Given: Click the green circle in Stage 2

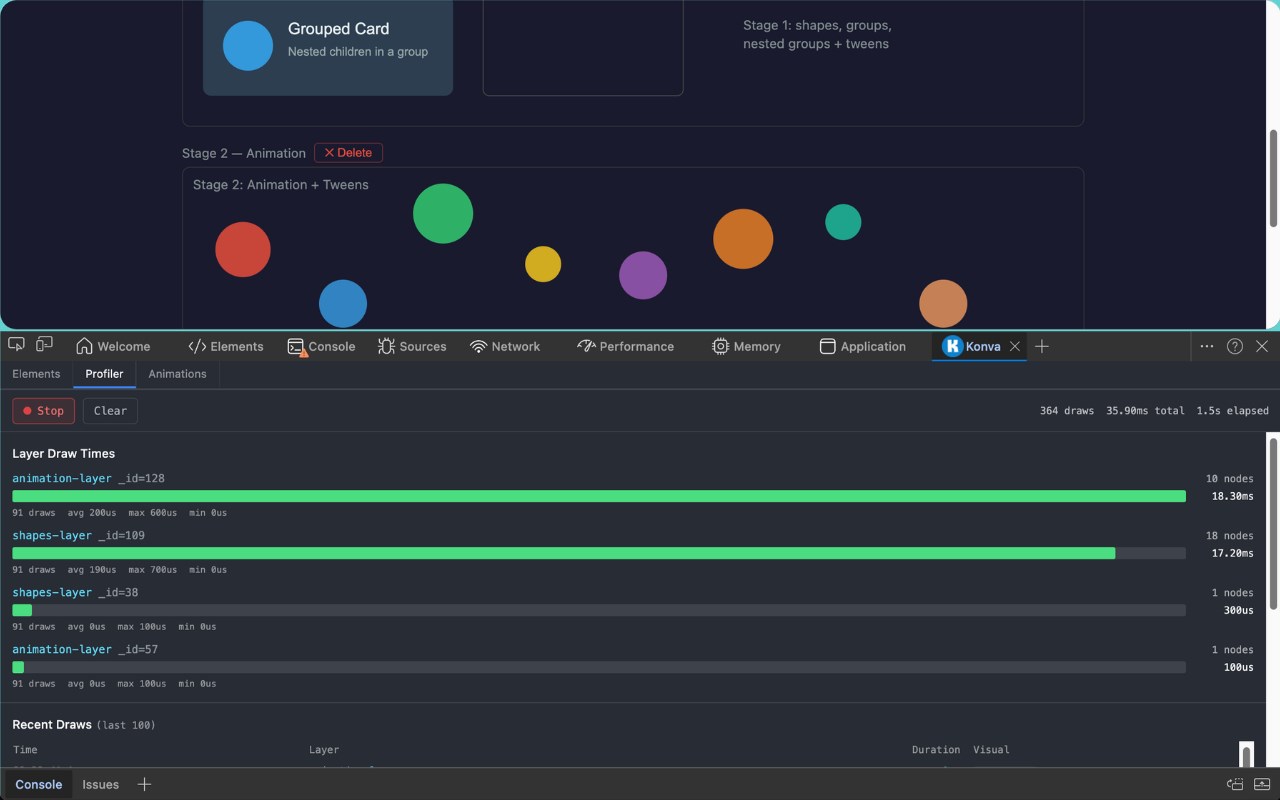Looking at the screenshot, I should (443, 213).
